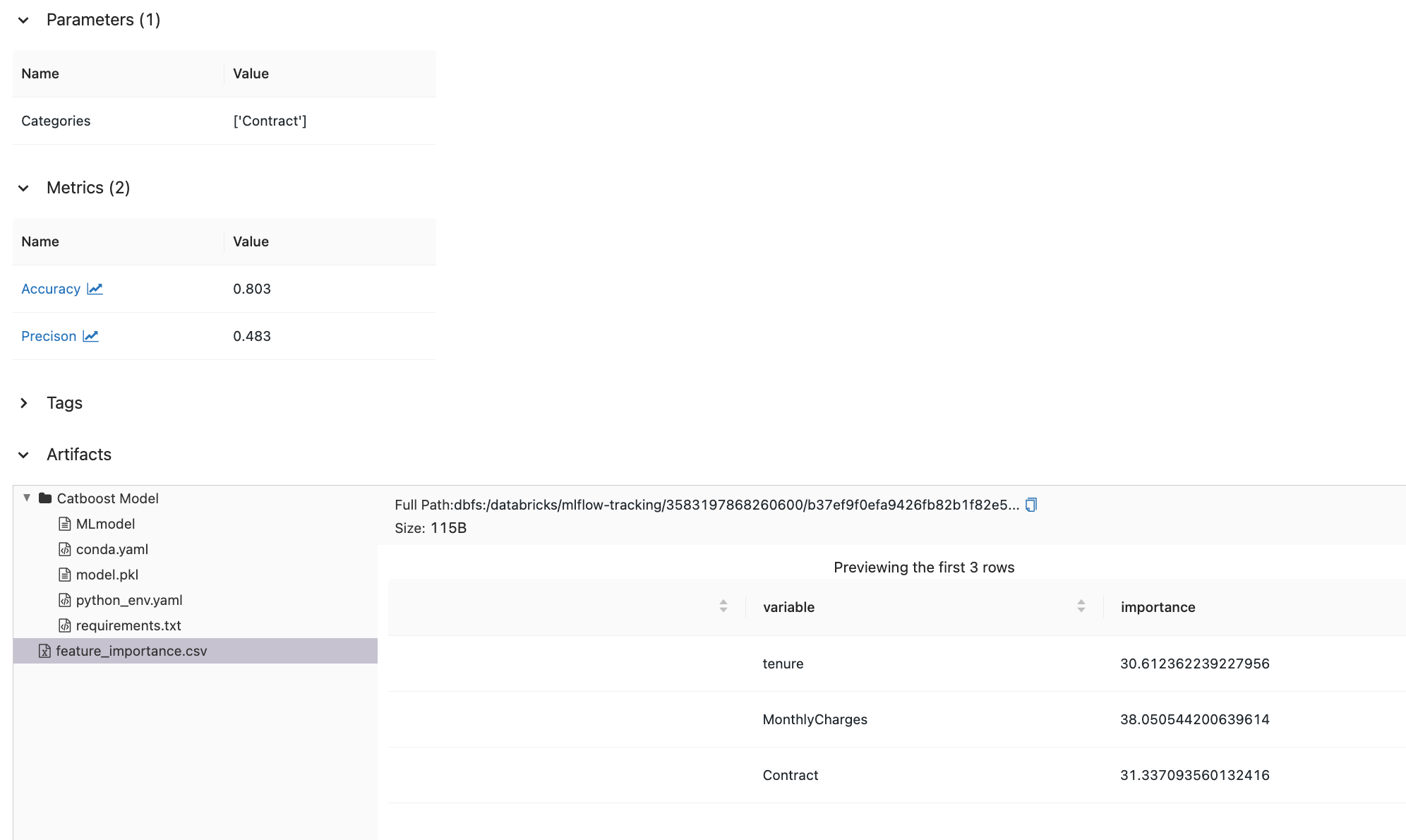Click the Accuracy metric chart icon
The height and width of the screenshot is (840, 1406).
pos(95,289)
